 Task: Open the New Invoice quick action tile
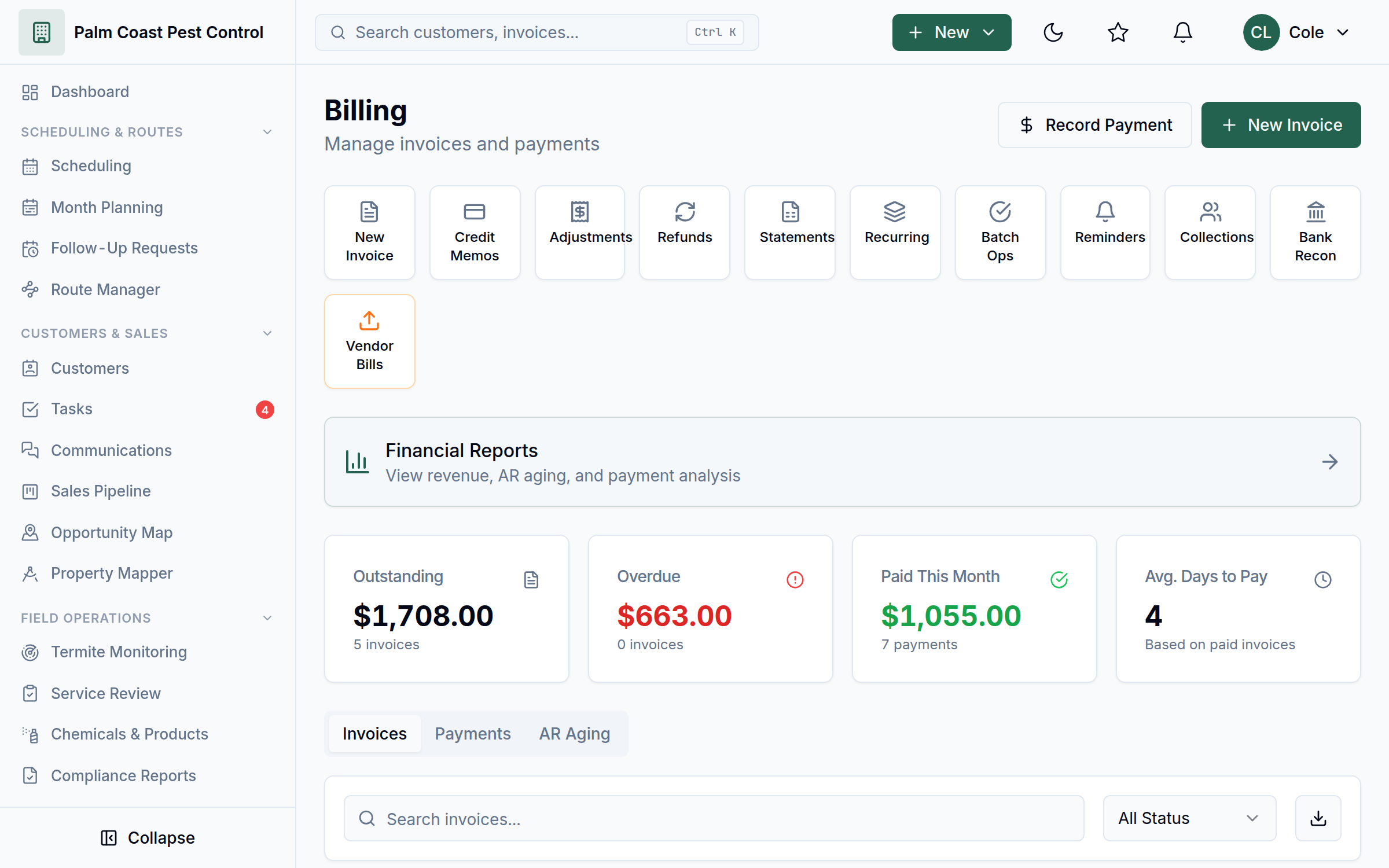[370, 233]
